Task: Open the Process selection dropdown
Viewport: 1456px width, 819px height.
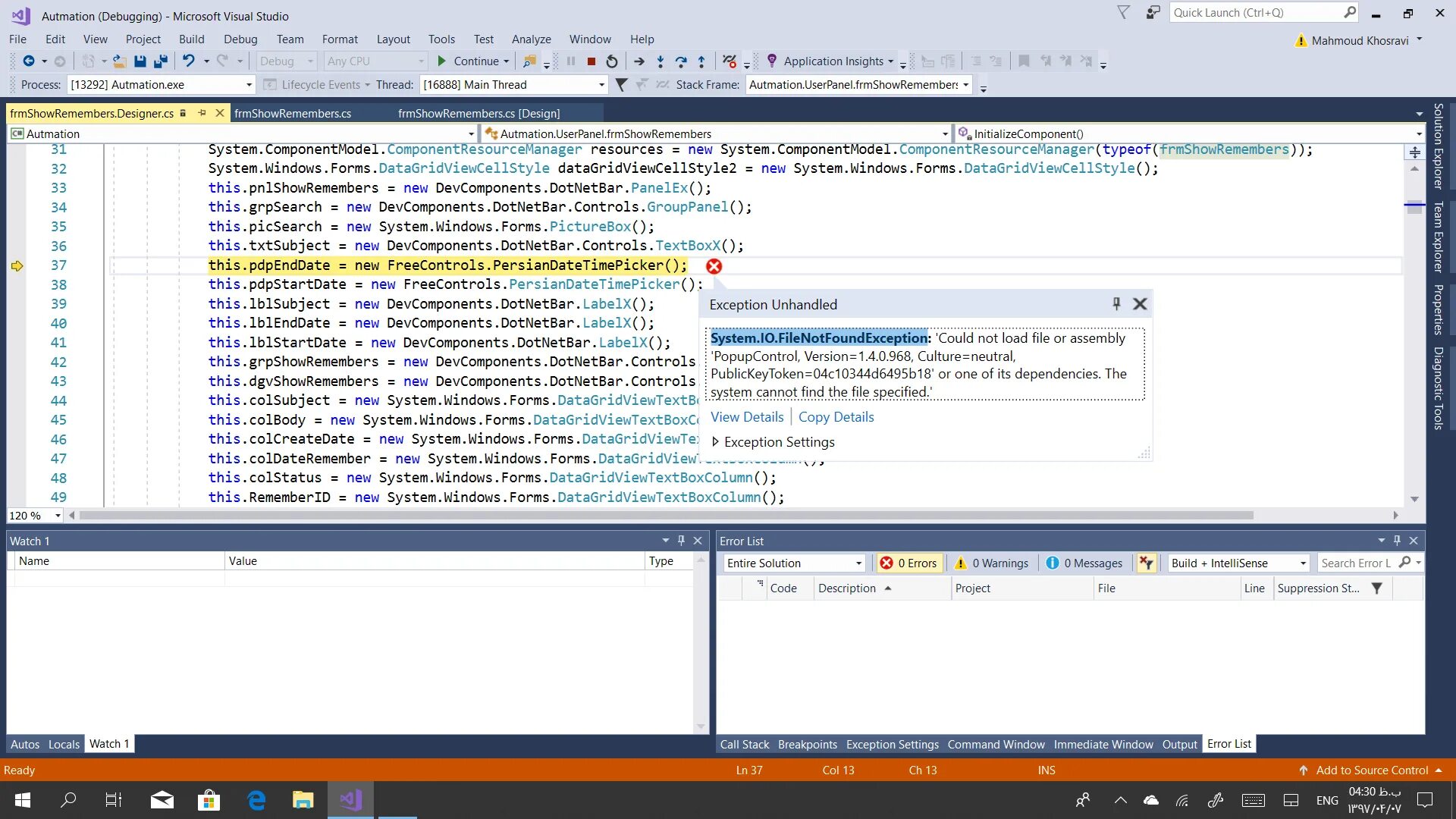Action: (x=249, y=85)
